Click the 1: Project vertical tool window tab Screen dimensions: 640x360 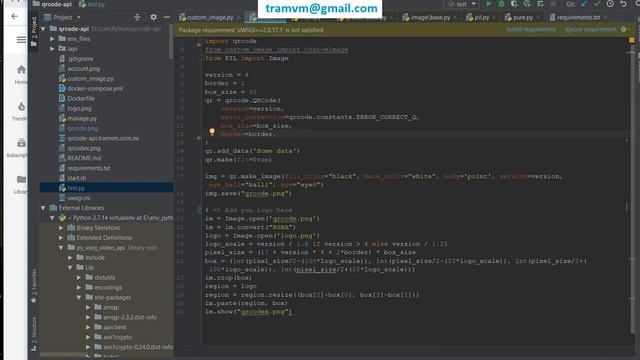point(34,32)
